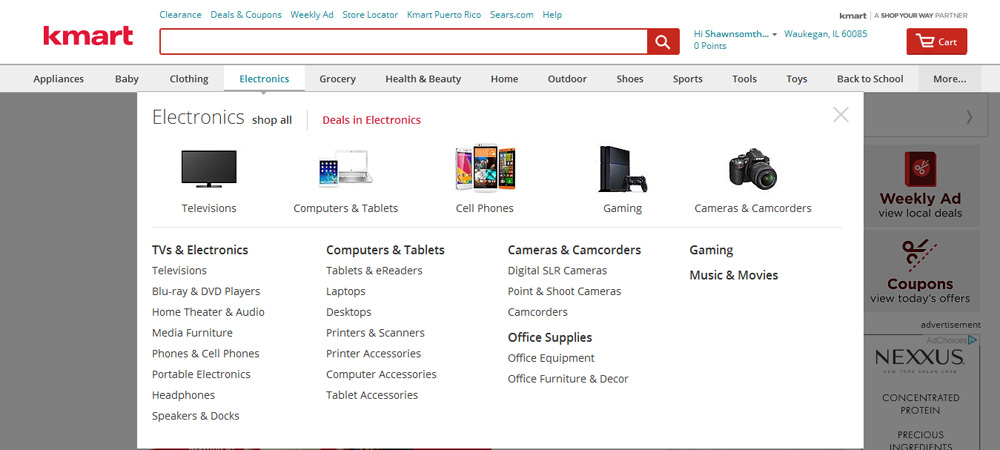Select Media Furniture link
The image size is (1000, 450).
point(192,333)
